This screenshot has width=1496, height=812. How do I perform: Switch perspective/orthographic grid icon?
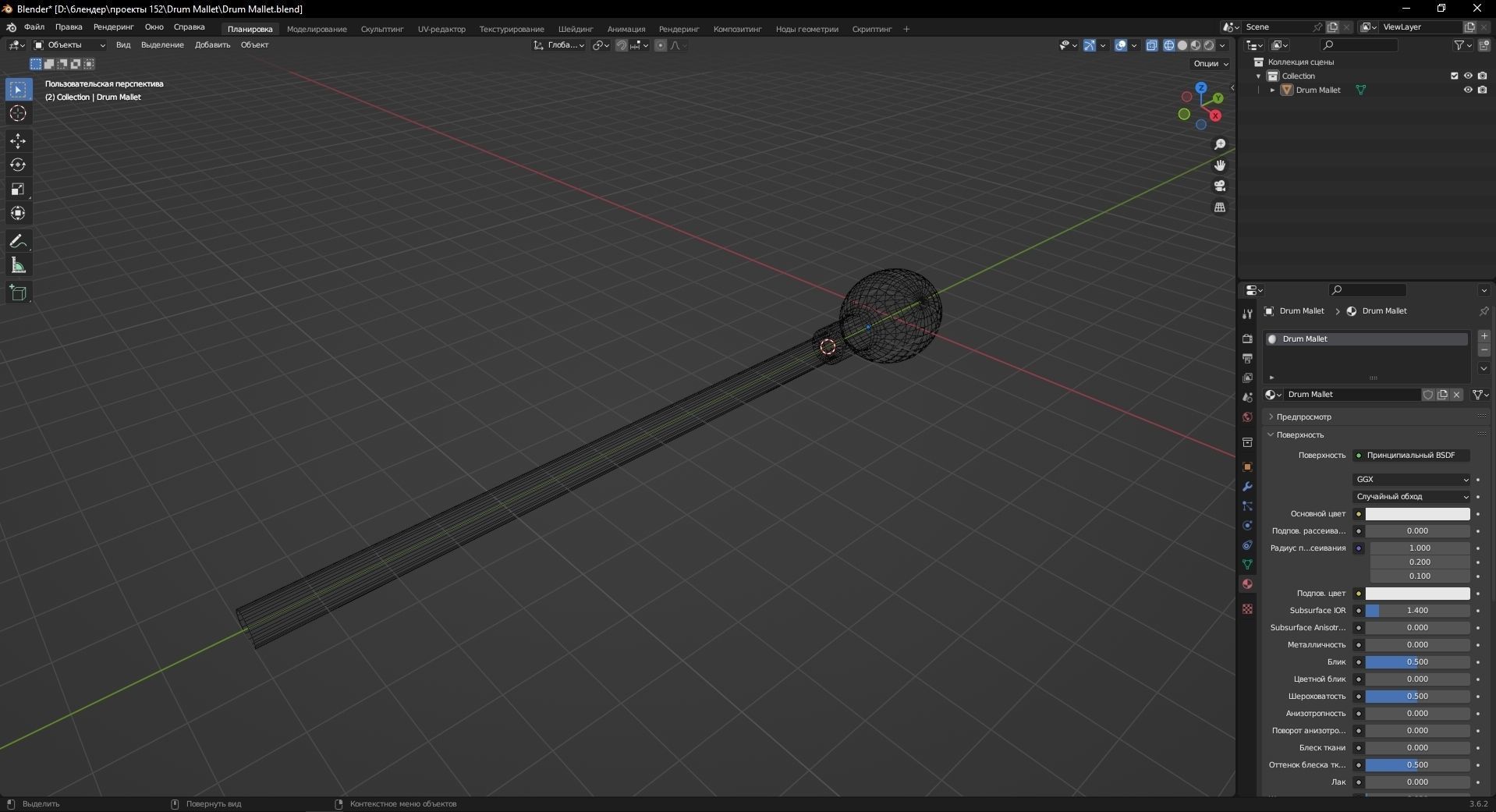coord(1220,207)
